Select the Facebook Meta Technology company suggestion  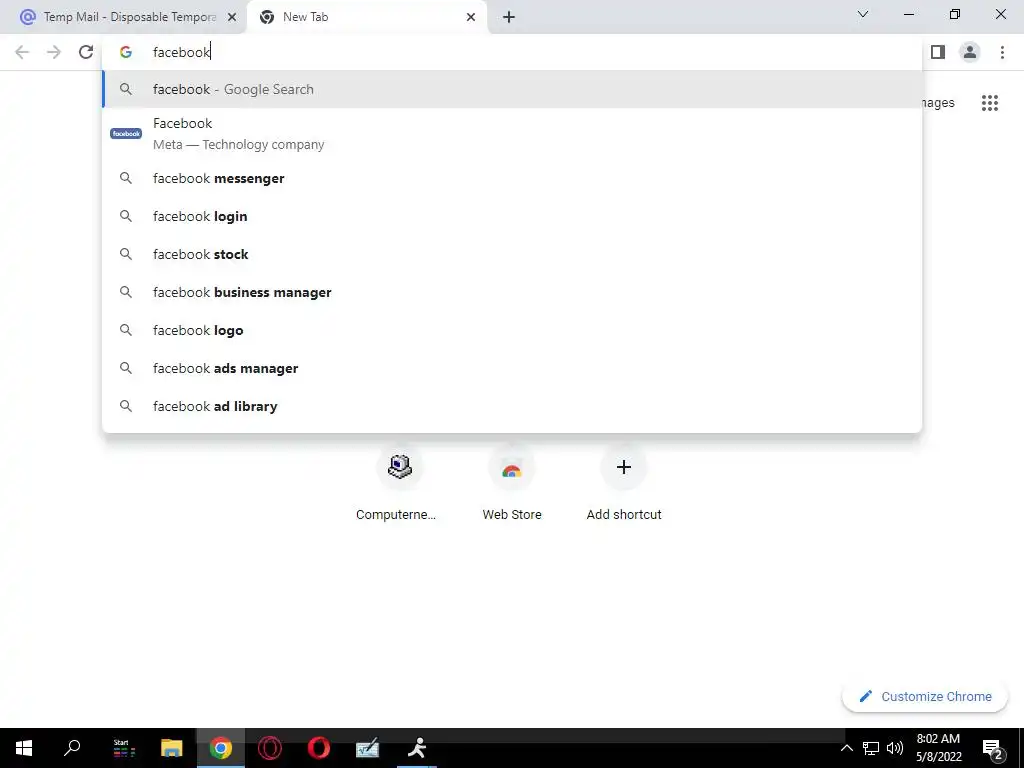pos(512,133)
